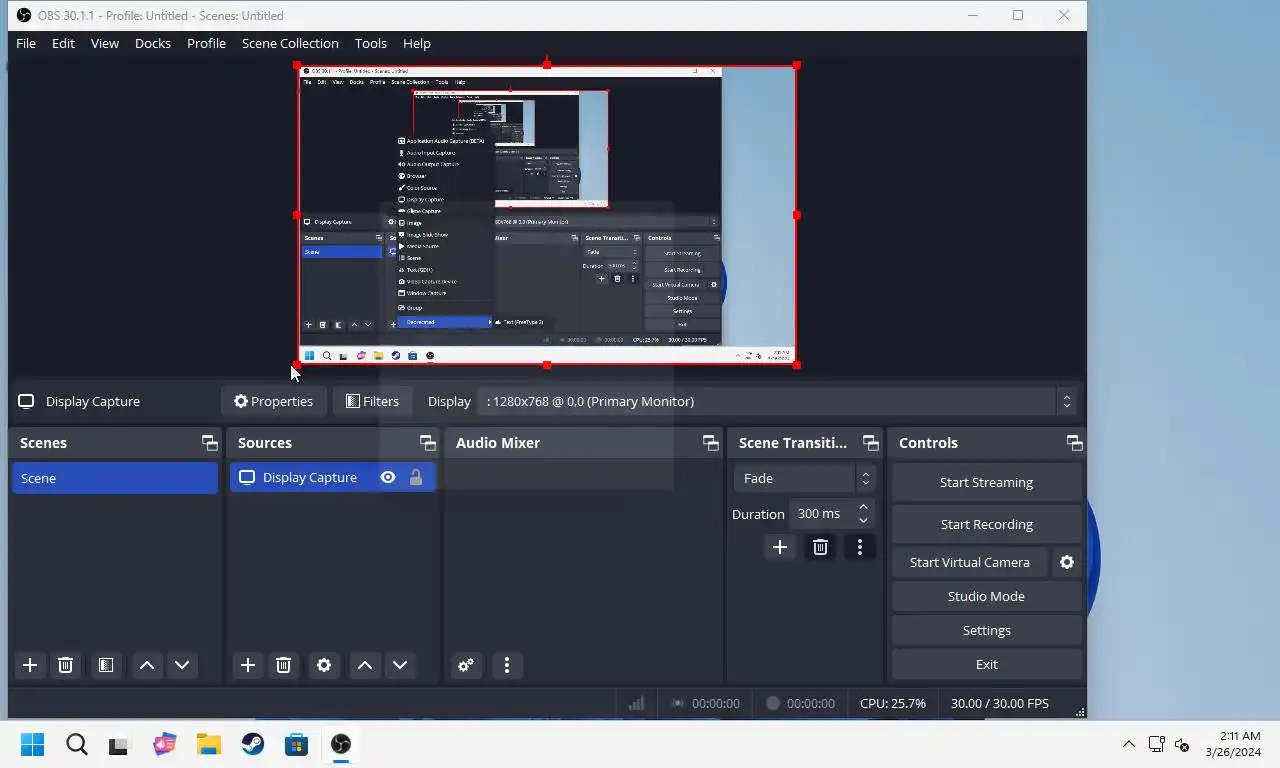The width and height of the screenshot is (1280, 768).
Task: Open the Edit menu
Action: point(63,43)
